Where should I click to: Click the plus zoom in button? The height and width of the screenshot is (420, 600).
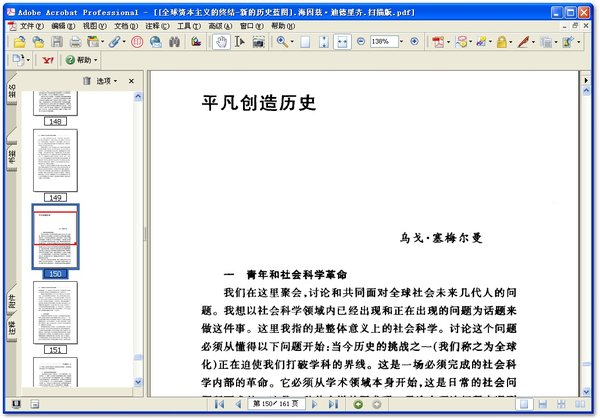click(414, 41)
